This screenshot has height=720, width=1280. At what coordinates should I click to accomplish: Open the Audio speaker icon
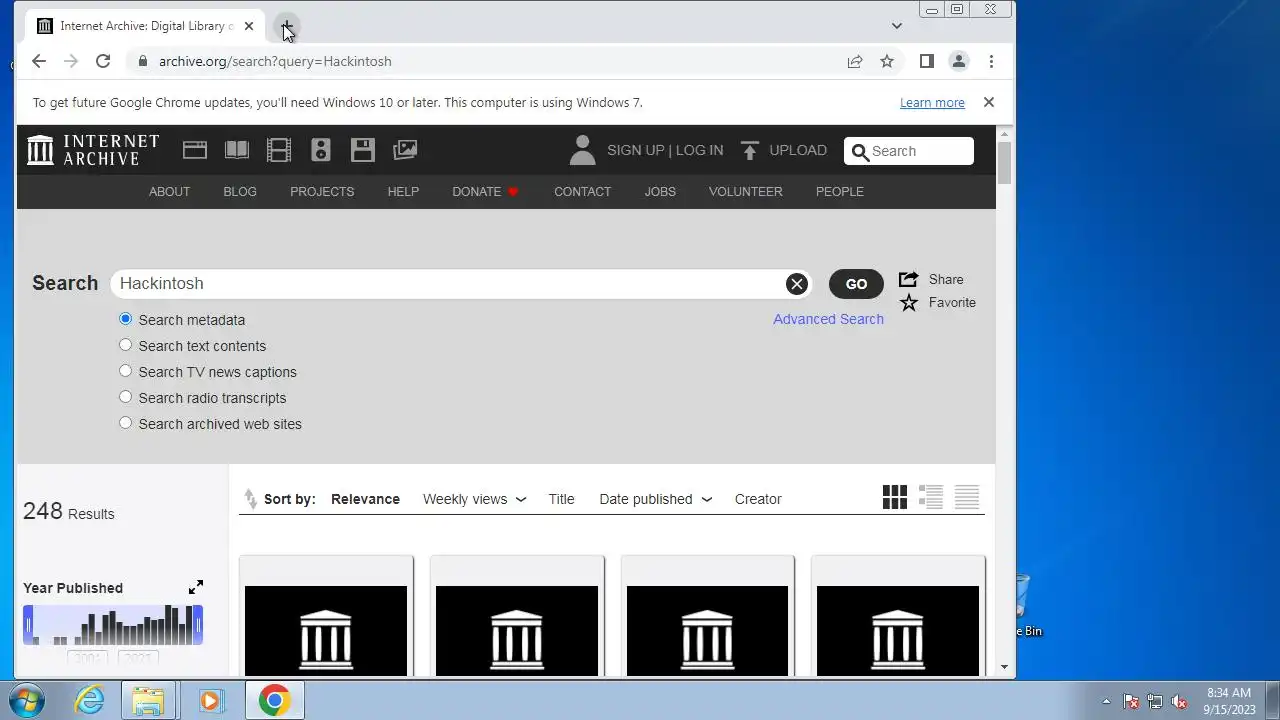tap(321, 150)
